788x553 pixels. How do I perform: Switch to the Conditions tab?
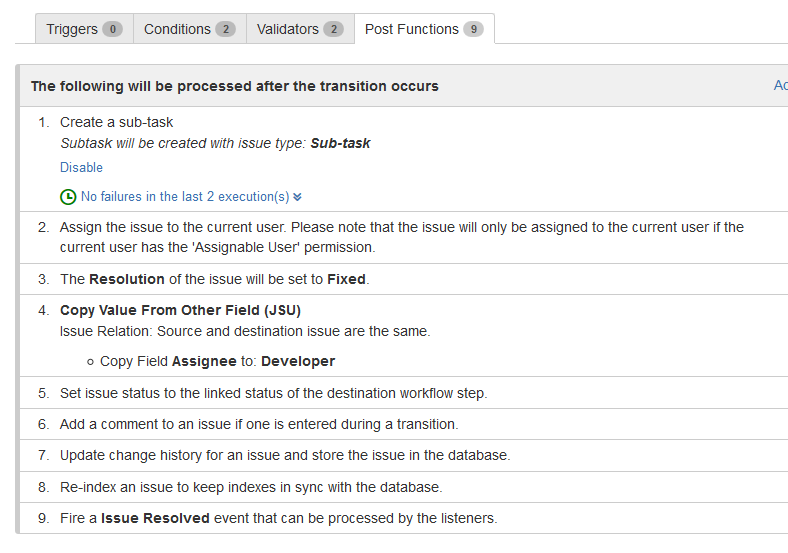(189, 29)
